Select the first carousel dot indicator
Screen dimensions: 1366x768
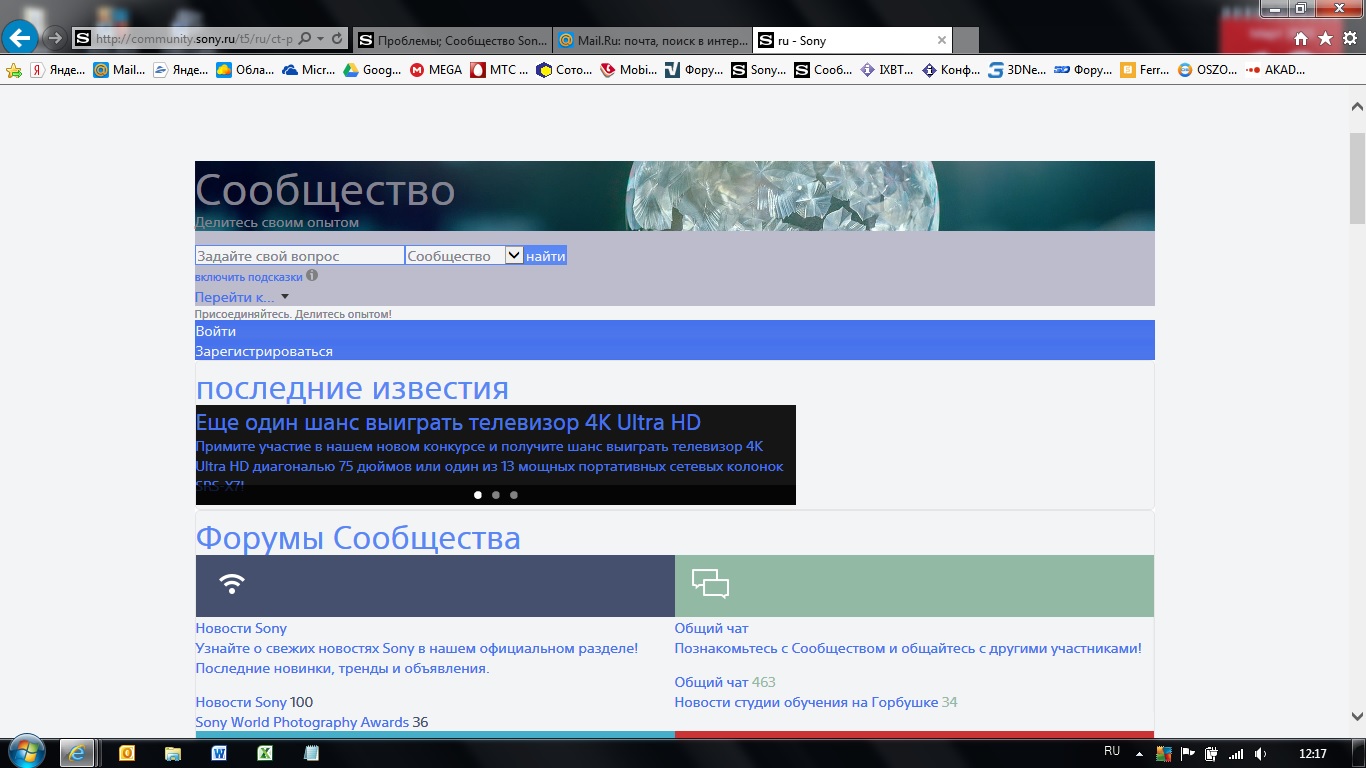[478, 495]
